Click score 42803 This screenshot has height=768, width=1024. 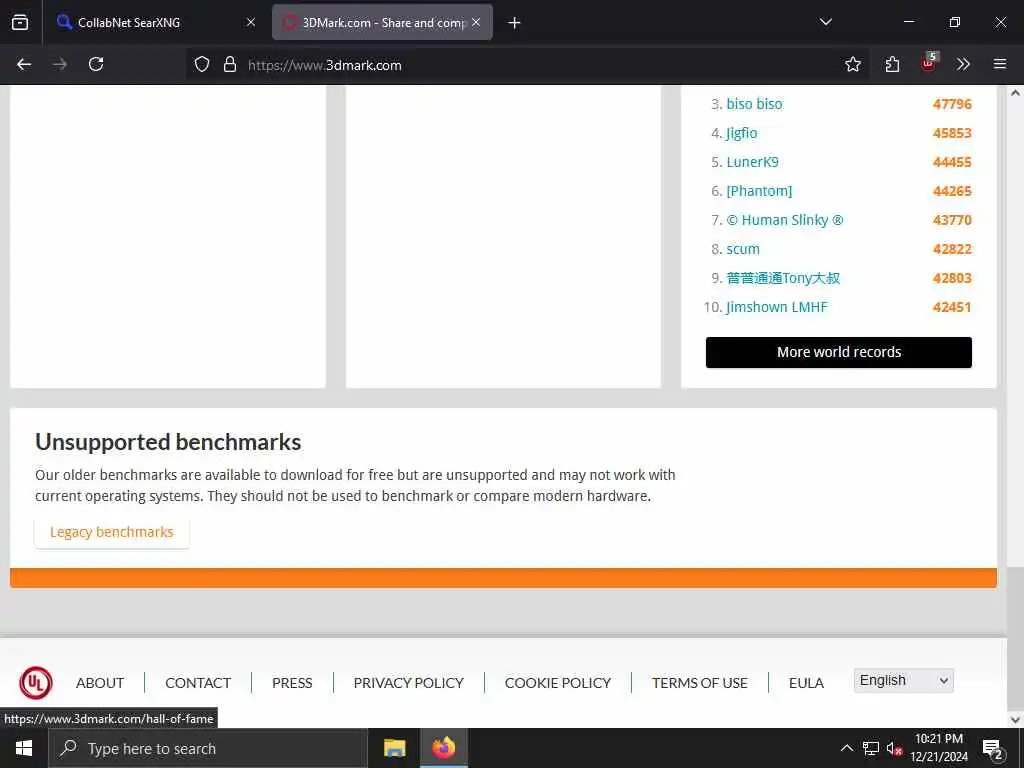tap(952, 278)
